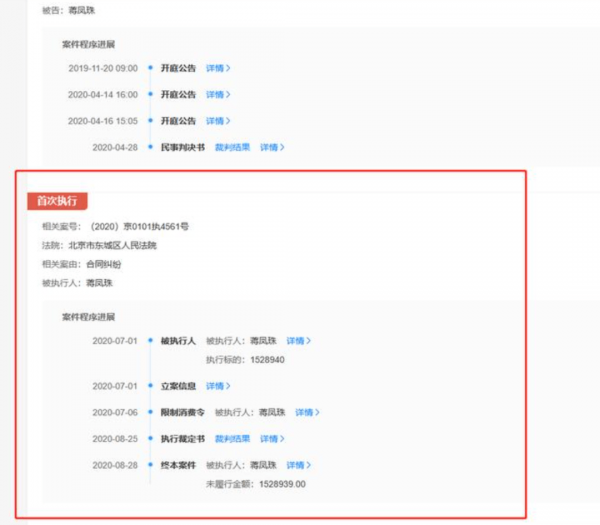View 裁判结果 of the 执行裁定书
The image size is (600, 525).
231,439
